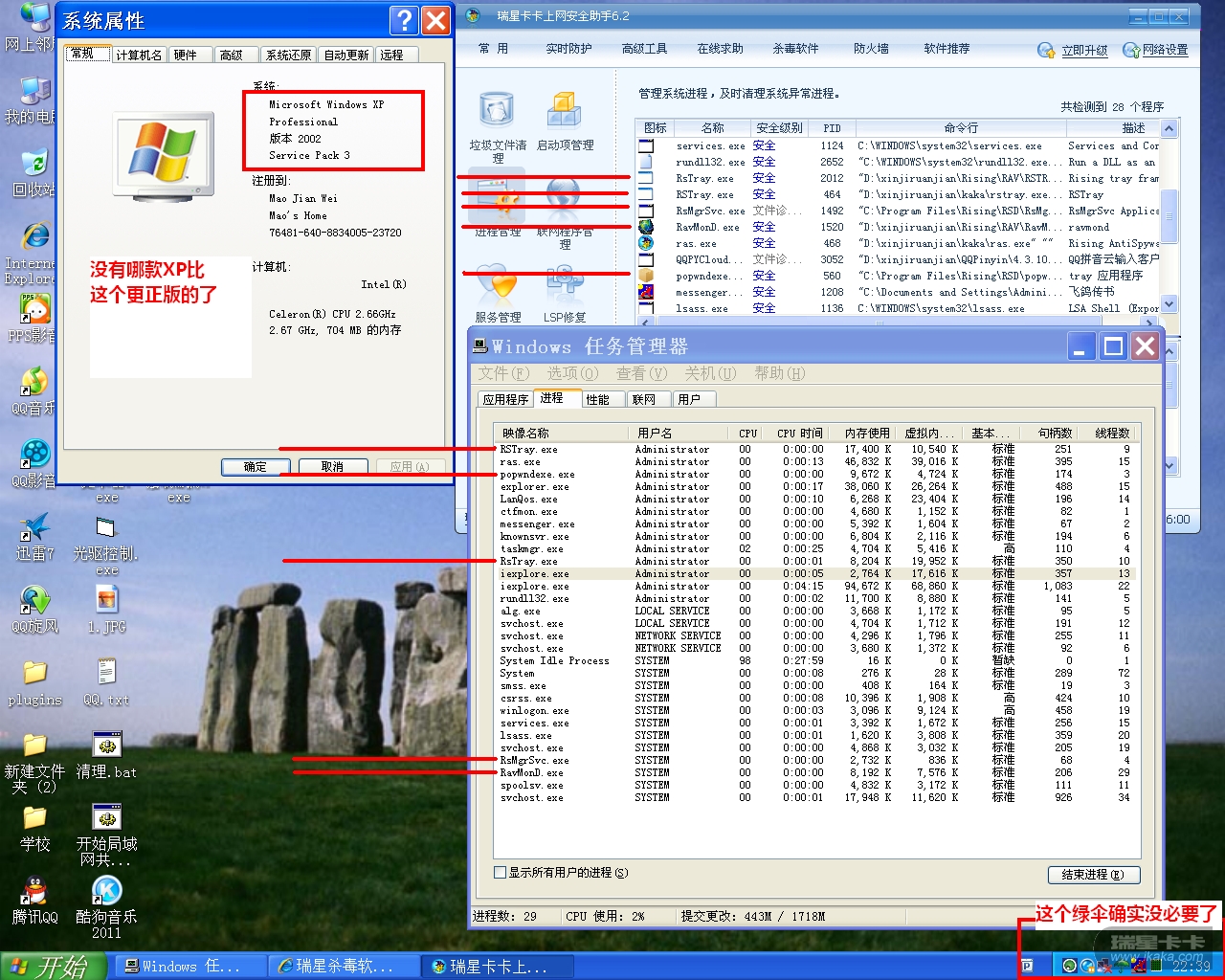
Task: Open 实时防护 tab in Rising Kaka
Action: (569, 49)
